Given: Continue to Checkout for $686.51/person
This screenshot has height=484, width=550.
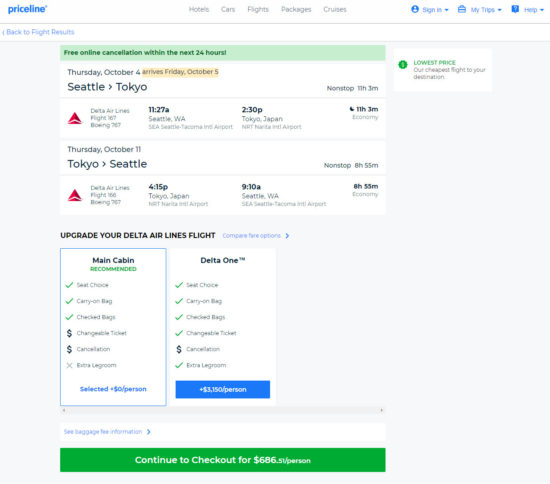Looking at the screenshot, I should [x=223, y=460].
